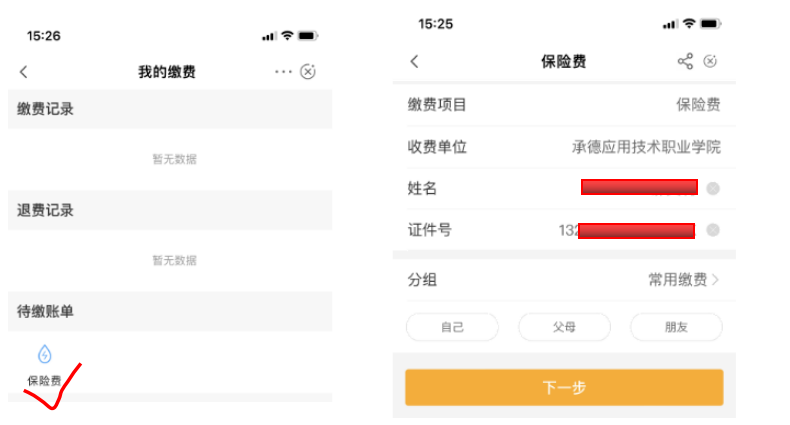Select the 朋友 group option
This screenshot has height=425, width=790.
(x=676, y=327)
